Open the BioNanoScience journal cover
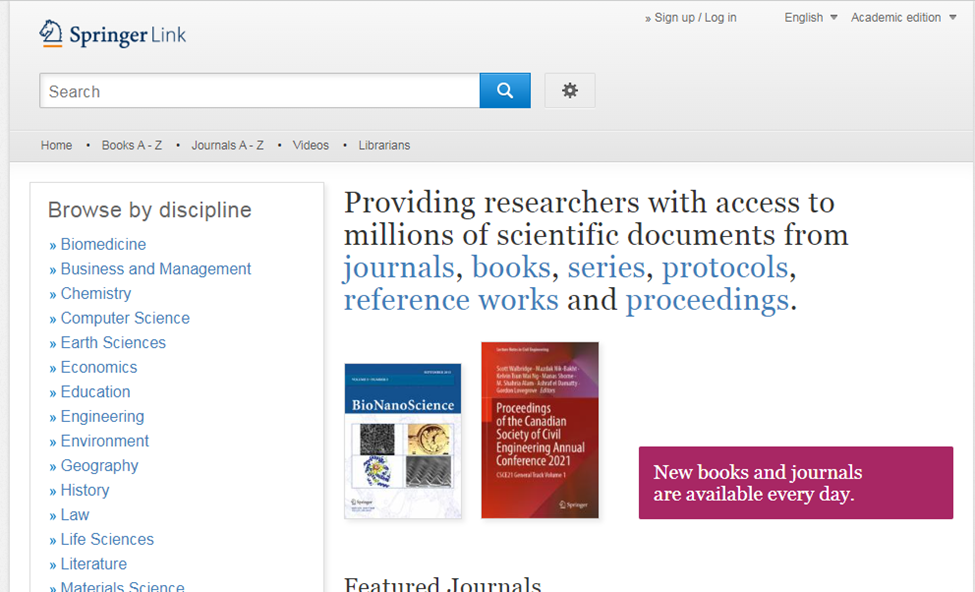Viewport: 975px width, 592px height. click(x=402, y=441)
